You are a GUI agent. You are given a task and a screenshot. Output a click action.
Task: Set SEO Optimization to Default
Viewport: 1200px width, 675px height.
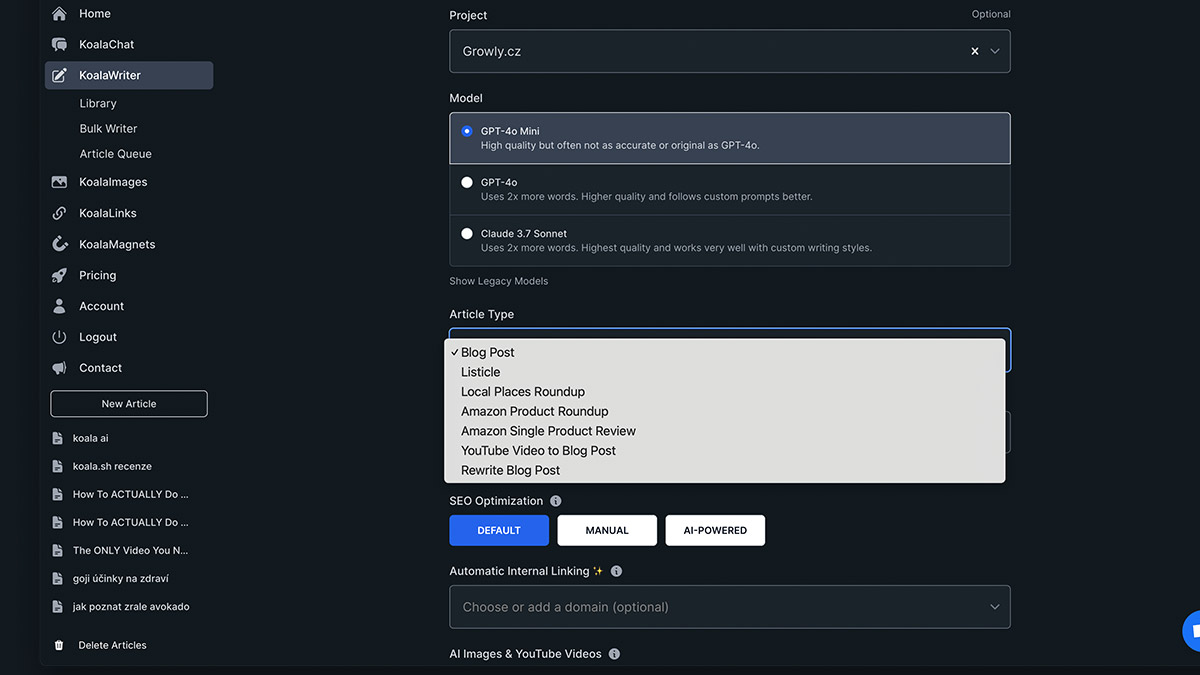click(499, 530)
